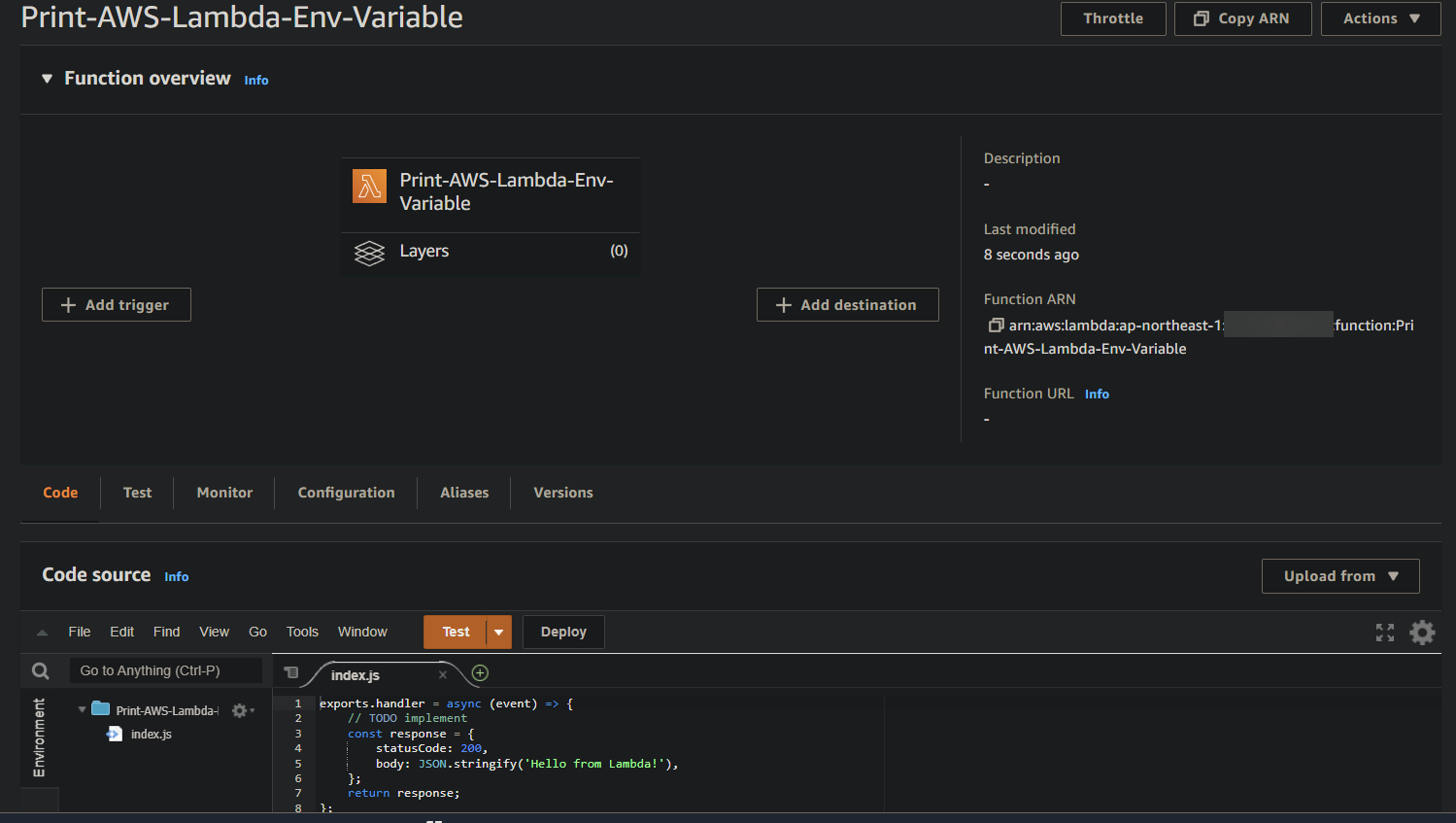The height and width of the screenshot is (823, 1456).
Task: Click the Copy ARN button
Action: click(x=1242, y=18)
